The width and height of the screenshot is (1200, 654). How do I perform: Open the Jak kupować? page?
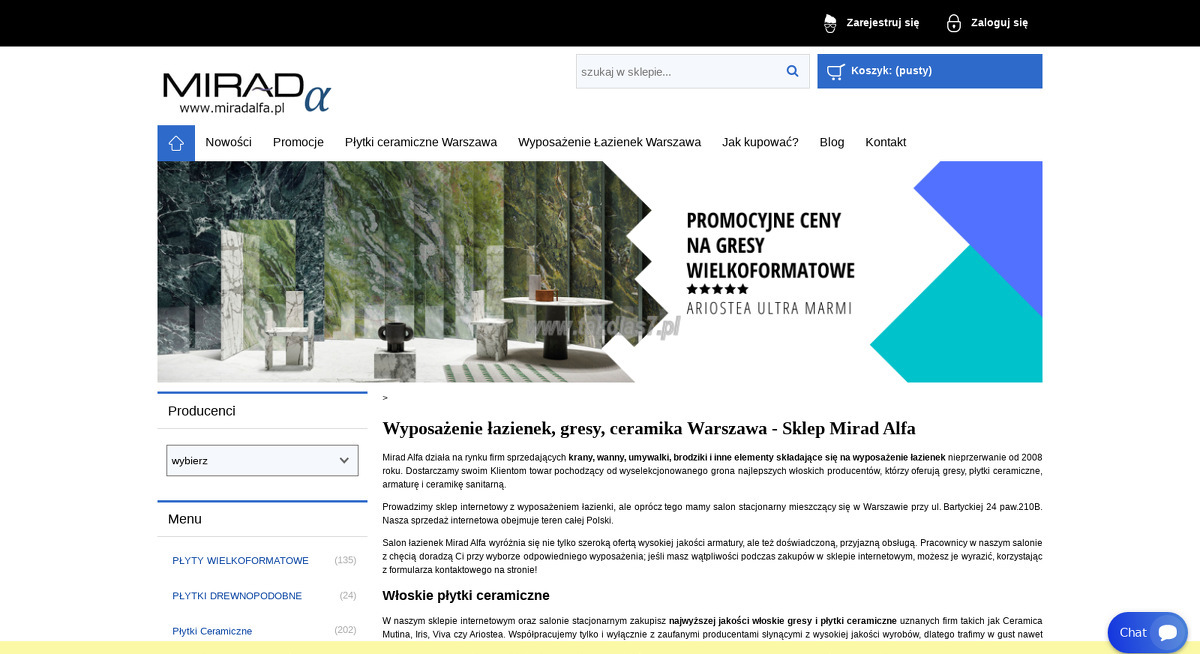click(x=760, y=142)
